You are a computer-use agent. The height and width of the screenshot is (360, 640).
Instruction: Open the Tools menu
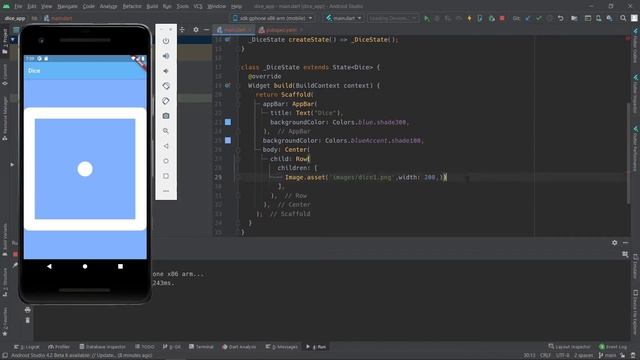coord(182,6)
